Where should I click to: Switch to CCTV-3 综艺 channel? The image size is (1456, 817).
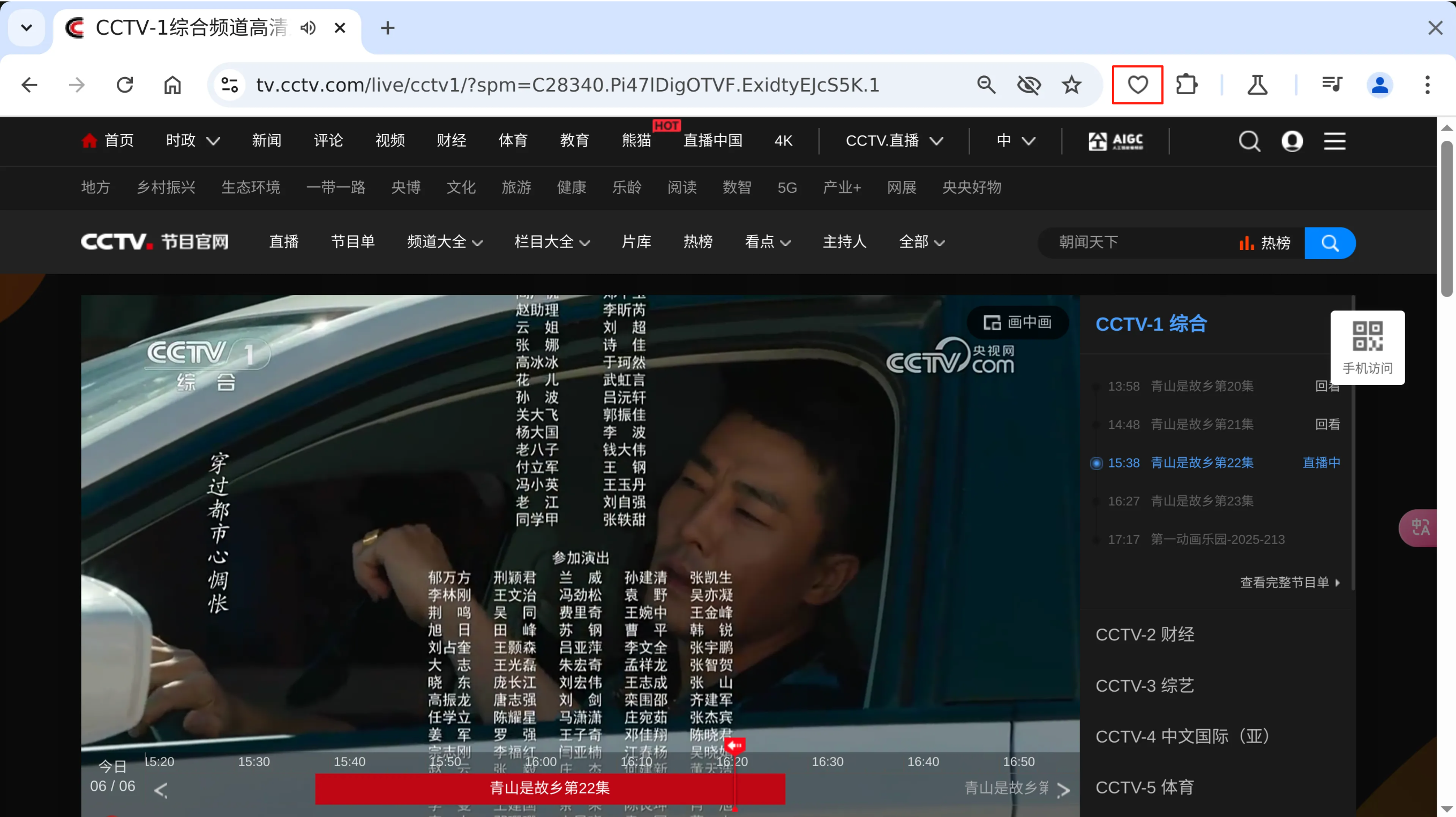[1145, 685]
